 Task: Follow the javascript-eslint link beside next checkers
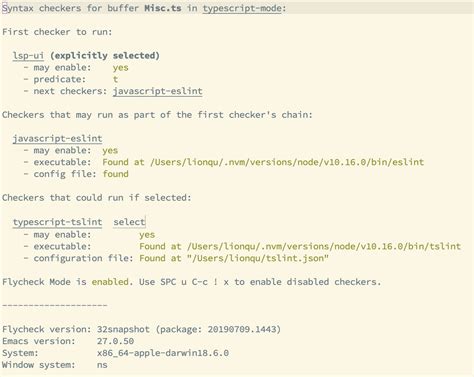158,91
